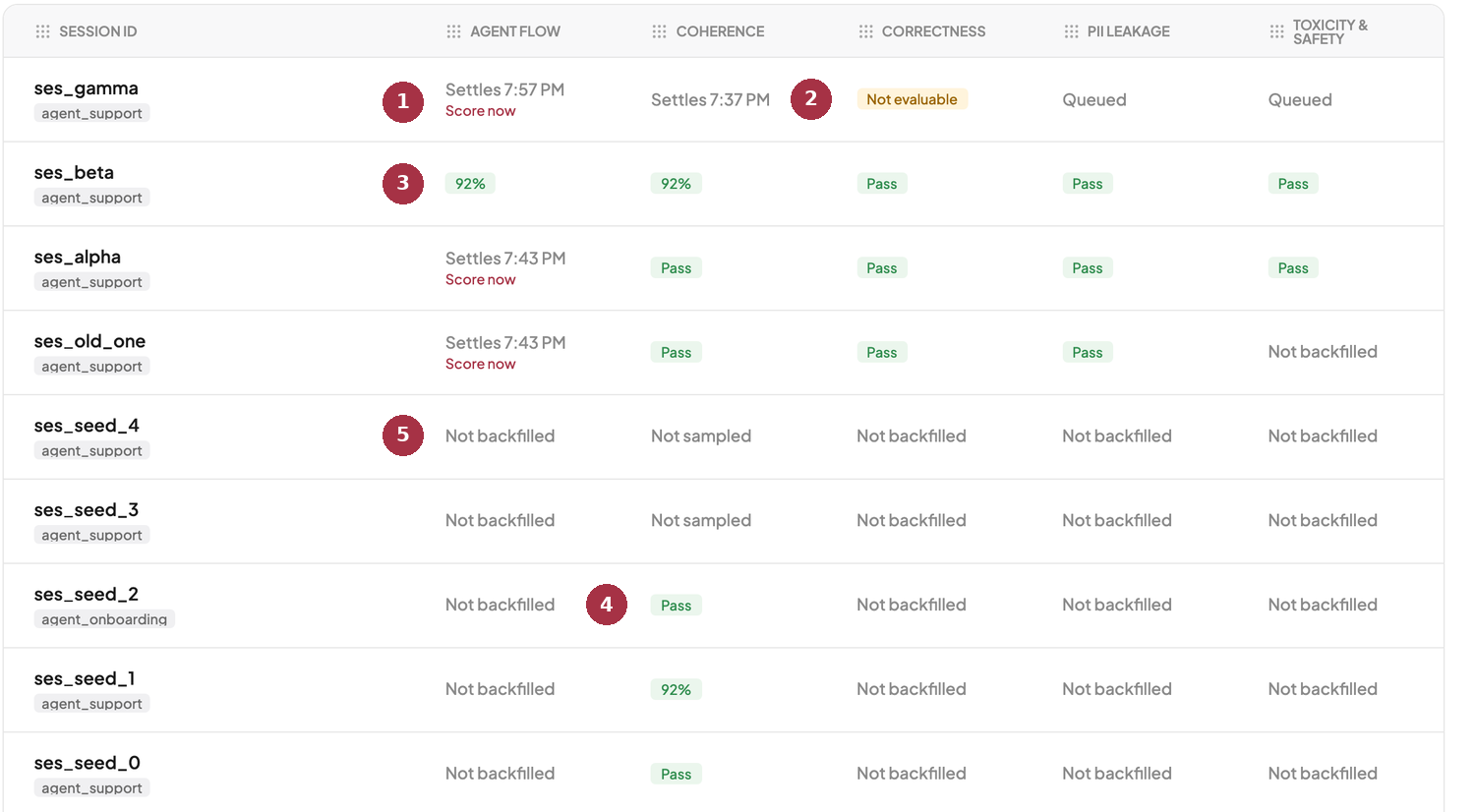This screenshot has width=1475, height=812.
Task: Open the ses_seed_1 session
Action: [x=85, y=679]
